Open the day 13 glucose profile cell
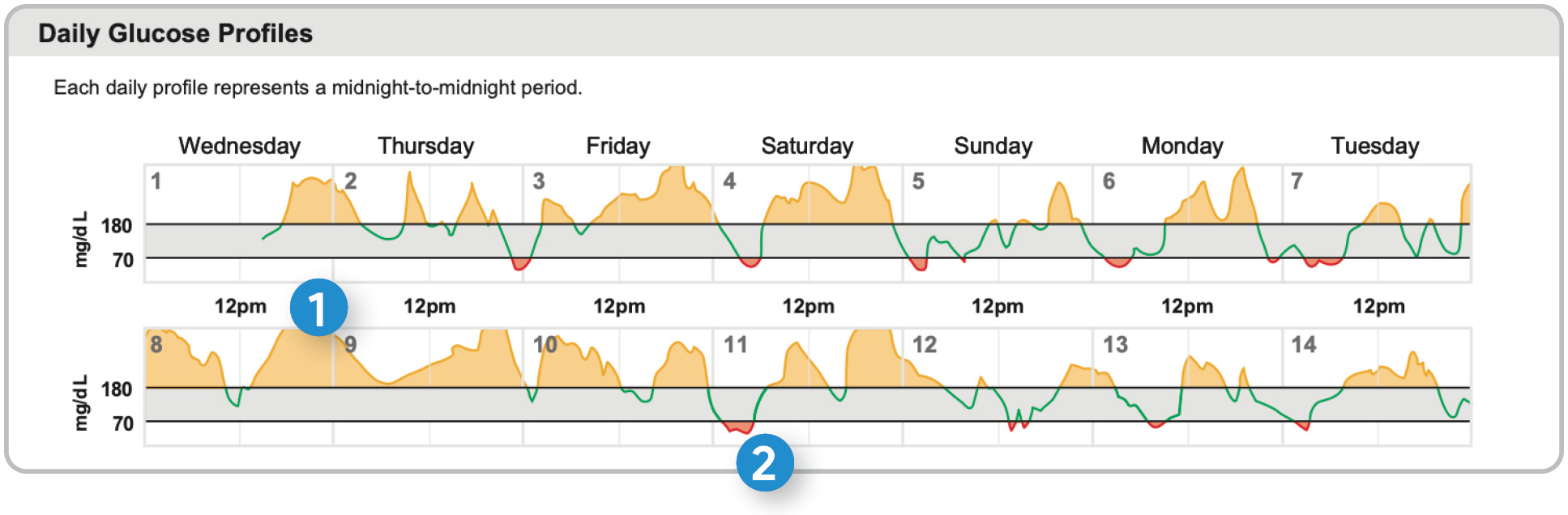This screenshot has width=1568, height=515. [x=1187, y=387]
